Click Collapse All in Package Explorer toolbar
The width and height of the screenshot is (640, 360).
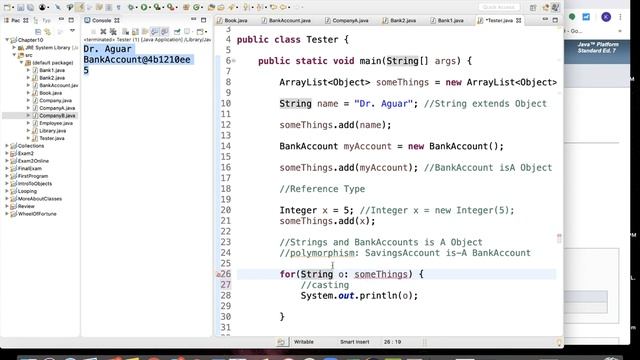(x=38, y=31)
